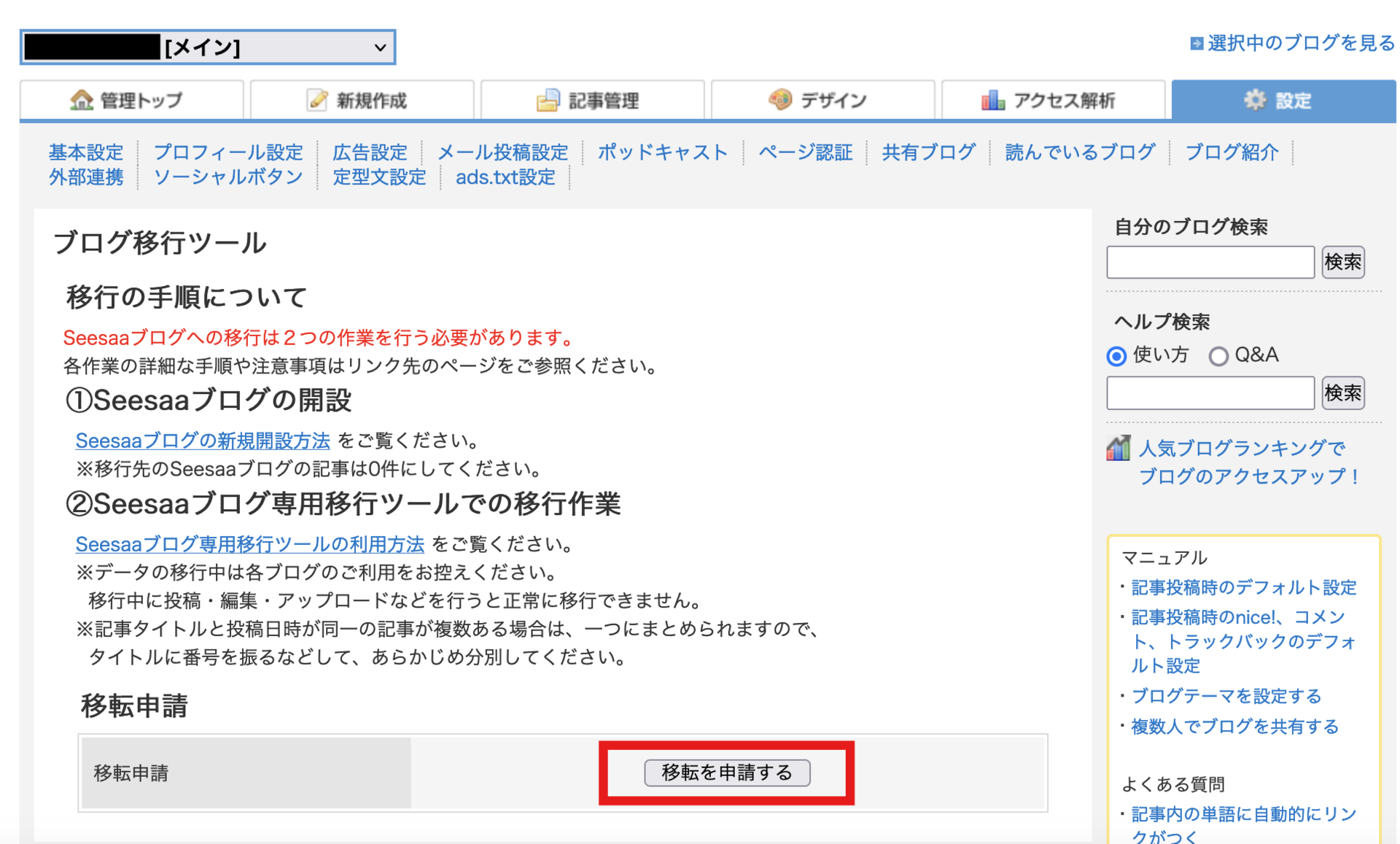Open 記事投稿時のnice!、コメント、トラックバック manual link
The height and width of the screenshot is (844, 1400).
coord(1242,641)
